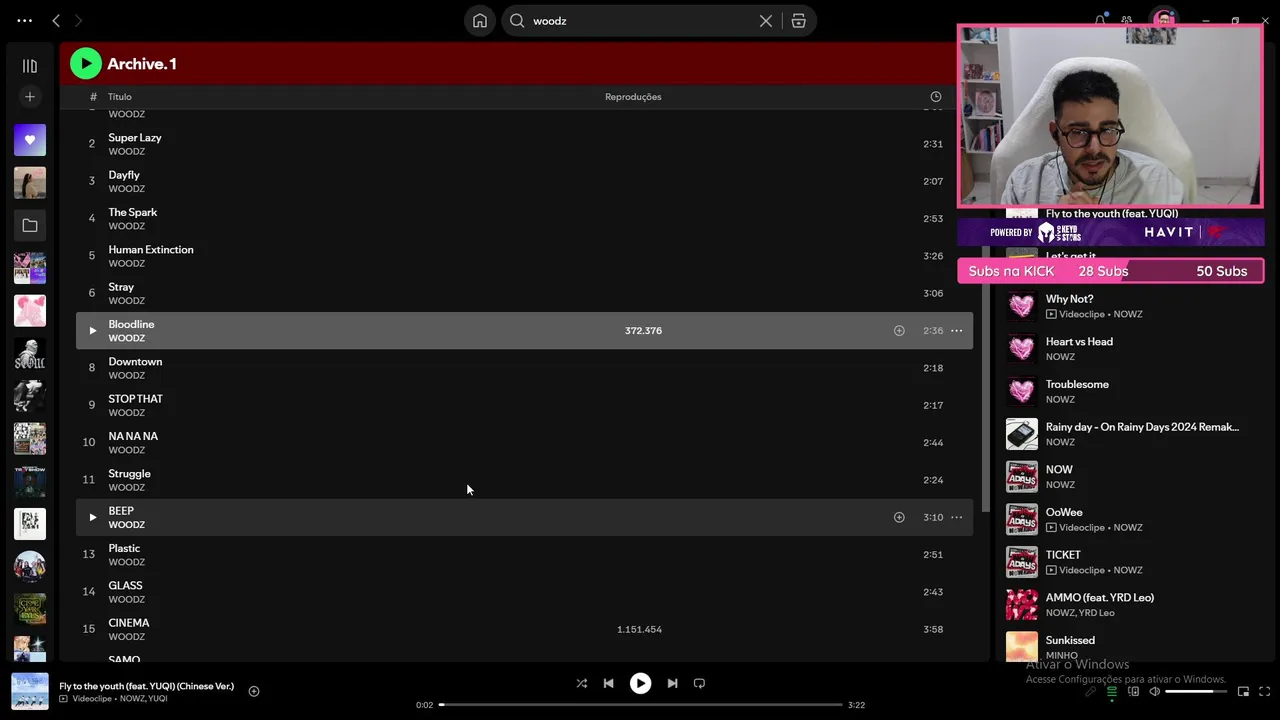This screenshot has width=1280, height=720.
Task: Toggle the queue panel icon
Action: click(1111, 692)
